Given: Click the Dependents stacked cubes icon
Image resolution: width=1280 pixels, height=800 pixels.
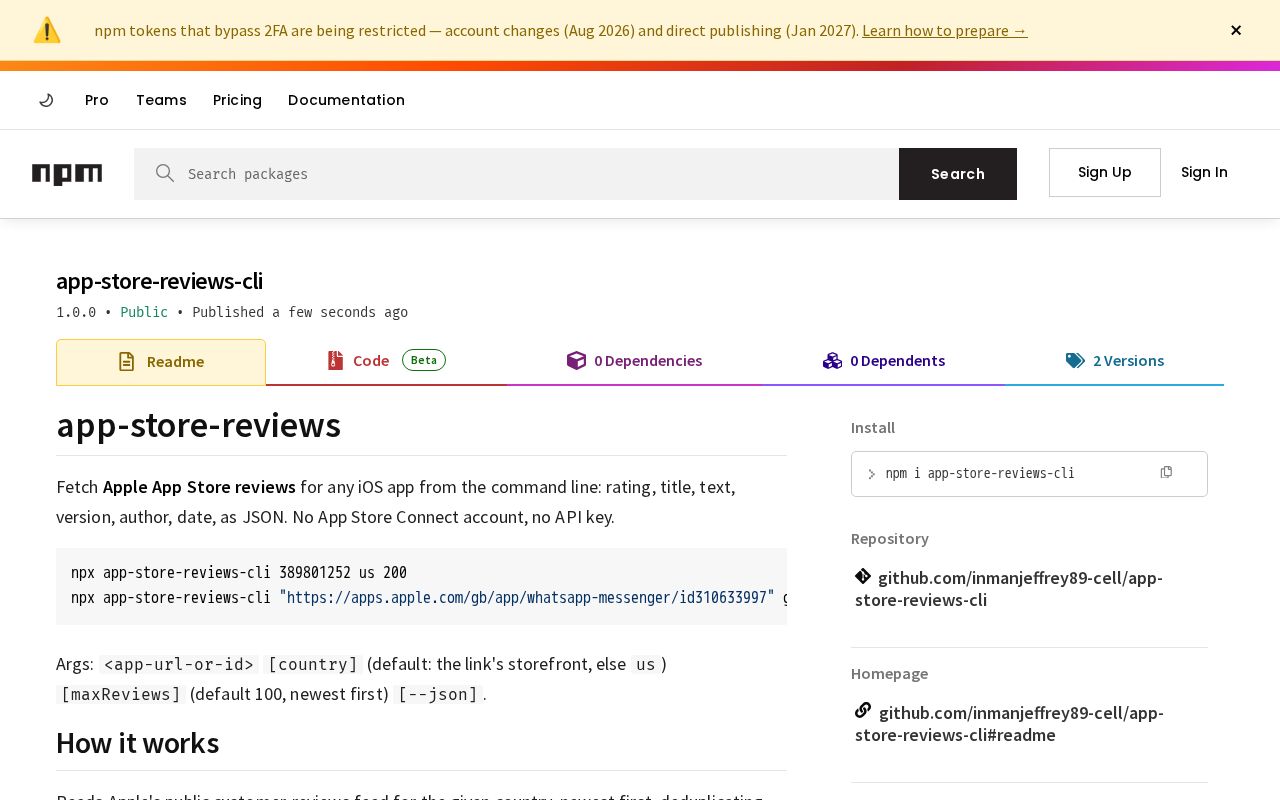Looking at the screenshot, I should tap(832, 360).
